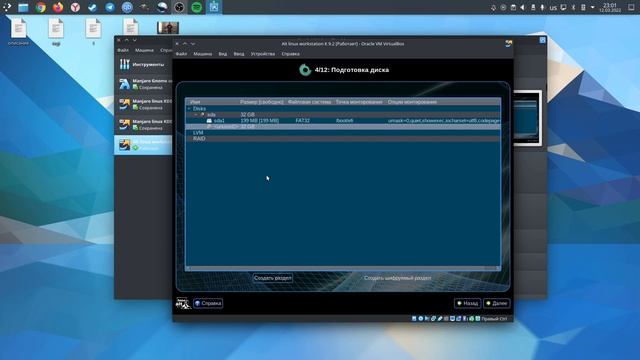Launch Google Chrome from the panel
Image resolution: width=640 pixels, height=360 pixels.
(x=40, y=7)
